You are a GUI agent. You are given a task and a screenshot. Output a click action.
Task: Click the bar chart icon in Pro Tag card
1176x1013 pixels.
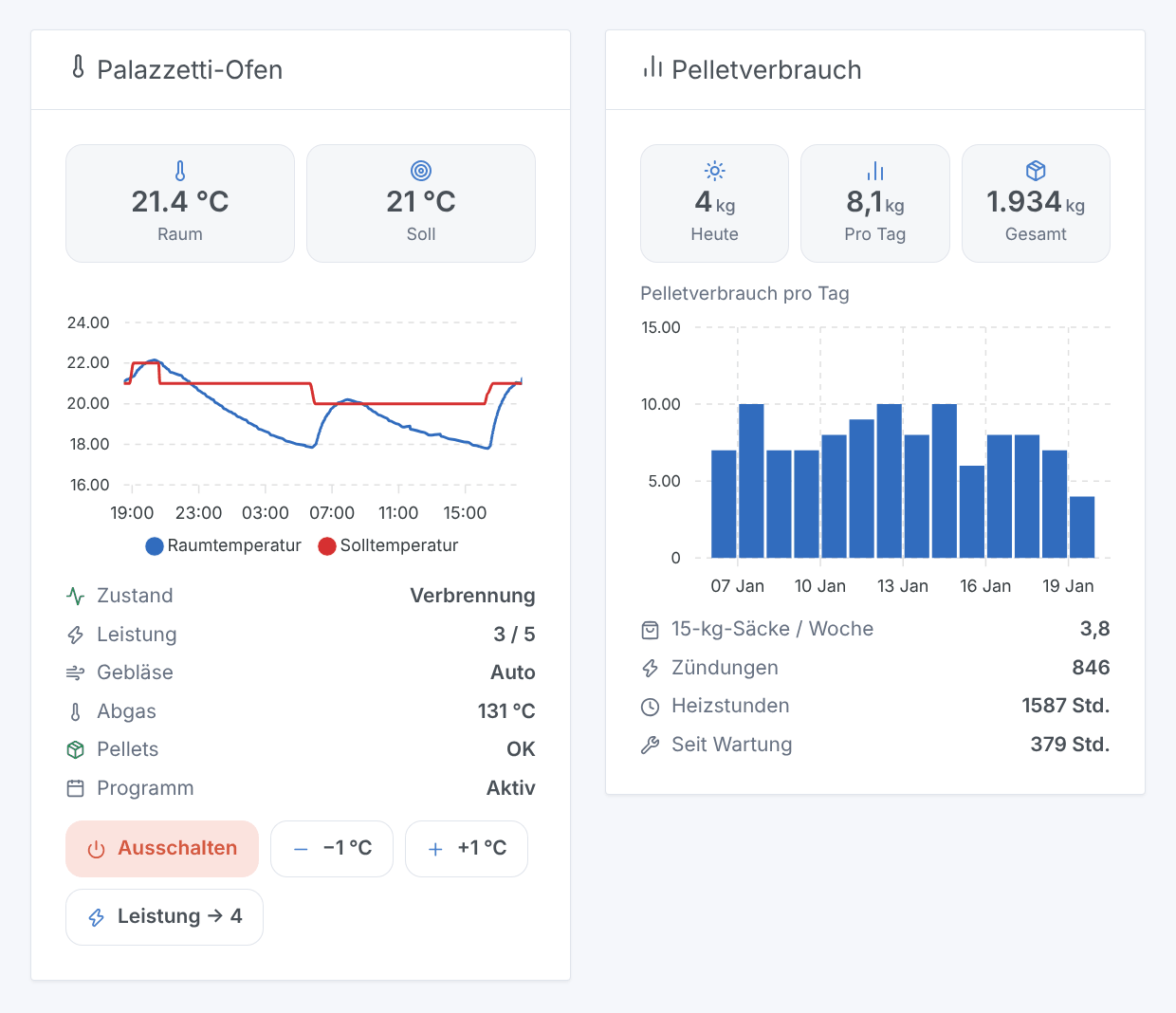[x=875, y=171]
